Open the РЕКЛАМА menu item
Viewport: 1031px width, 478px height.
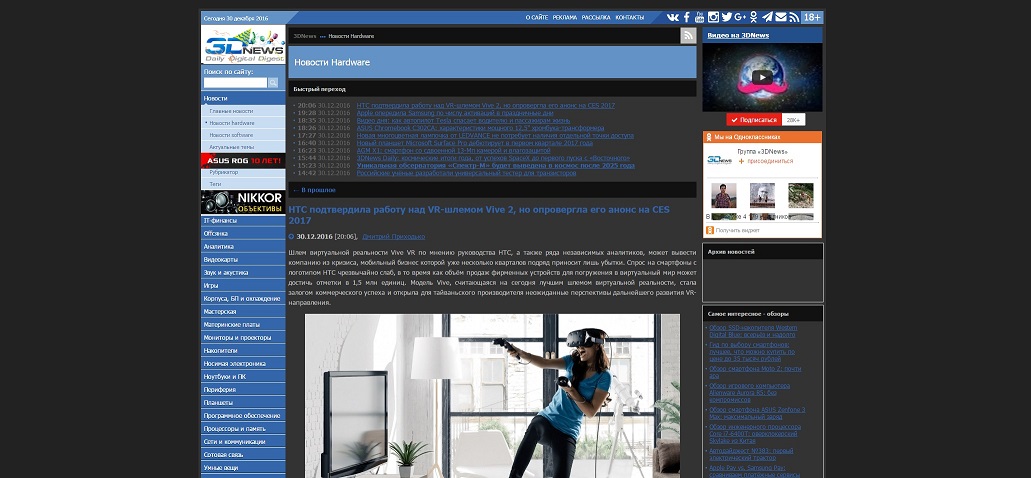565,18
